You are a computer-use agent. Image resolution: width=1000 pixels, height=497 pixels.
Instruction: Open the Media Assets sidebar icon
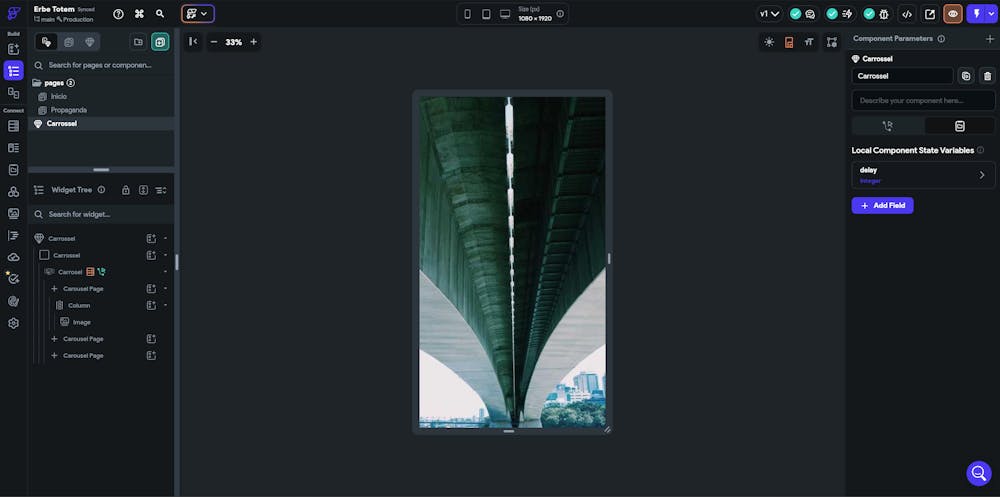13,214
